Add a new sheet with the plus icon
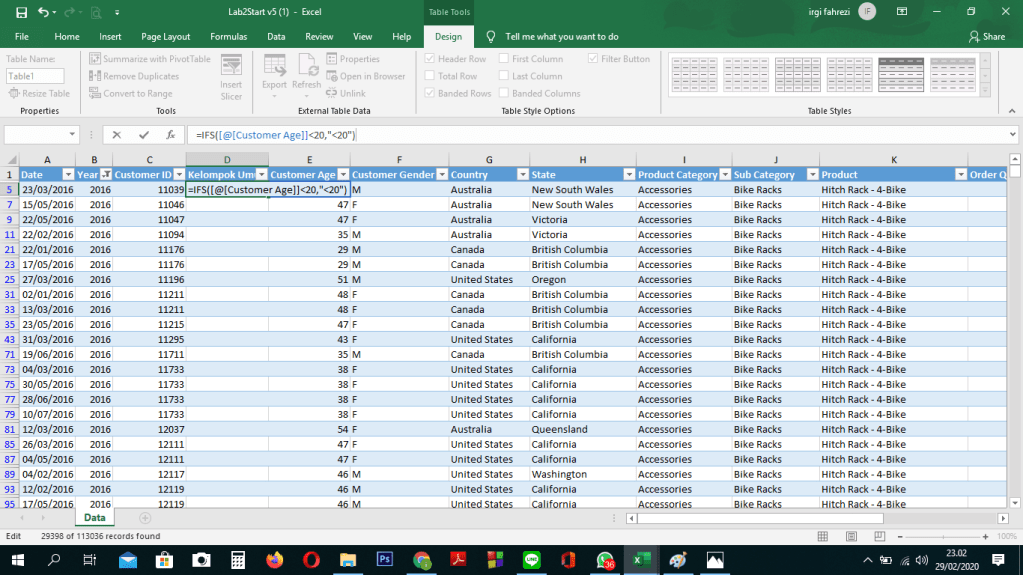The image size is (1023, 575). point(145,518)
